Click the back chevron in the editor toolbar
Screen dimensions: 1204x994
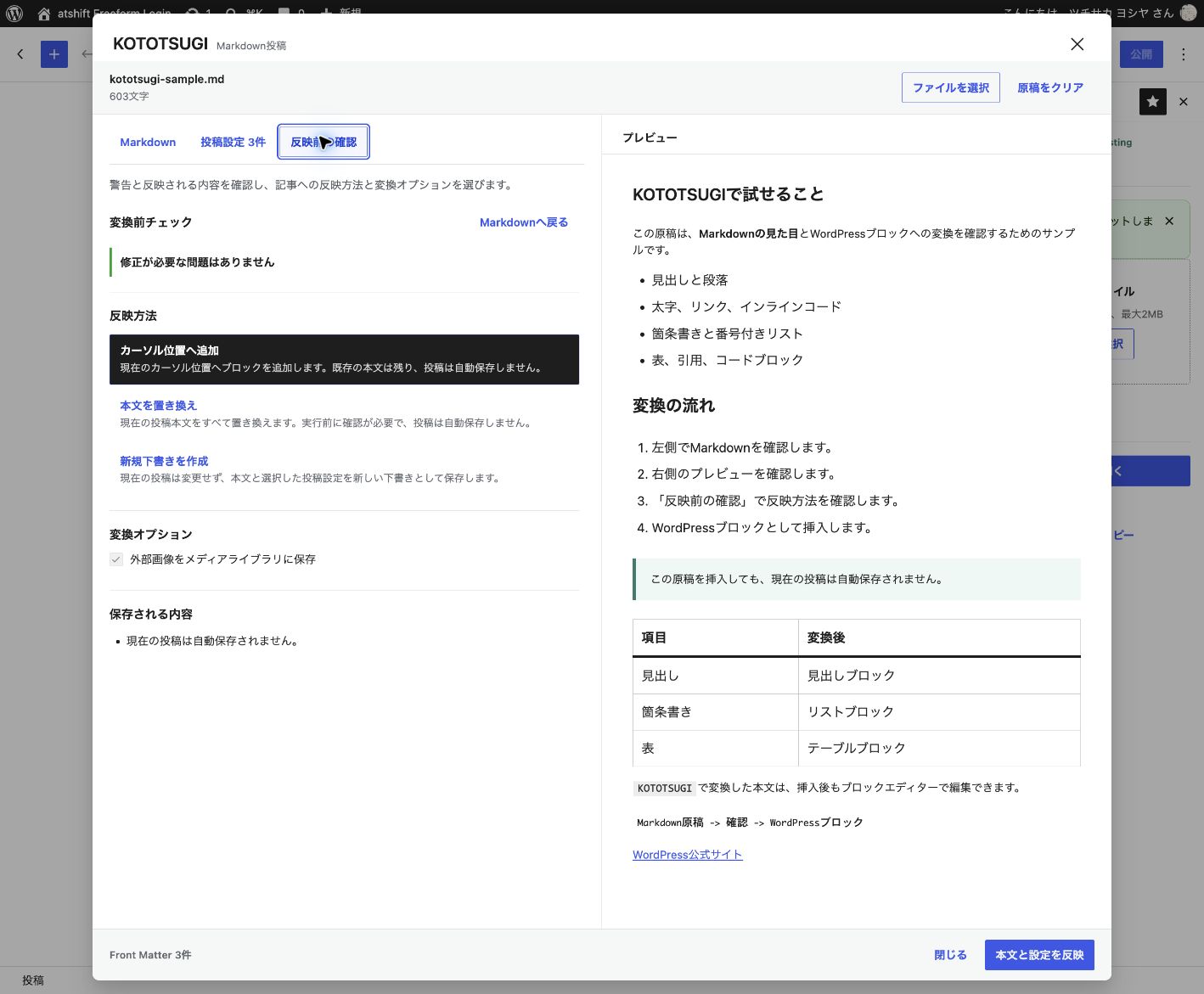pyautogui.click(x=20, y=54)
